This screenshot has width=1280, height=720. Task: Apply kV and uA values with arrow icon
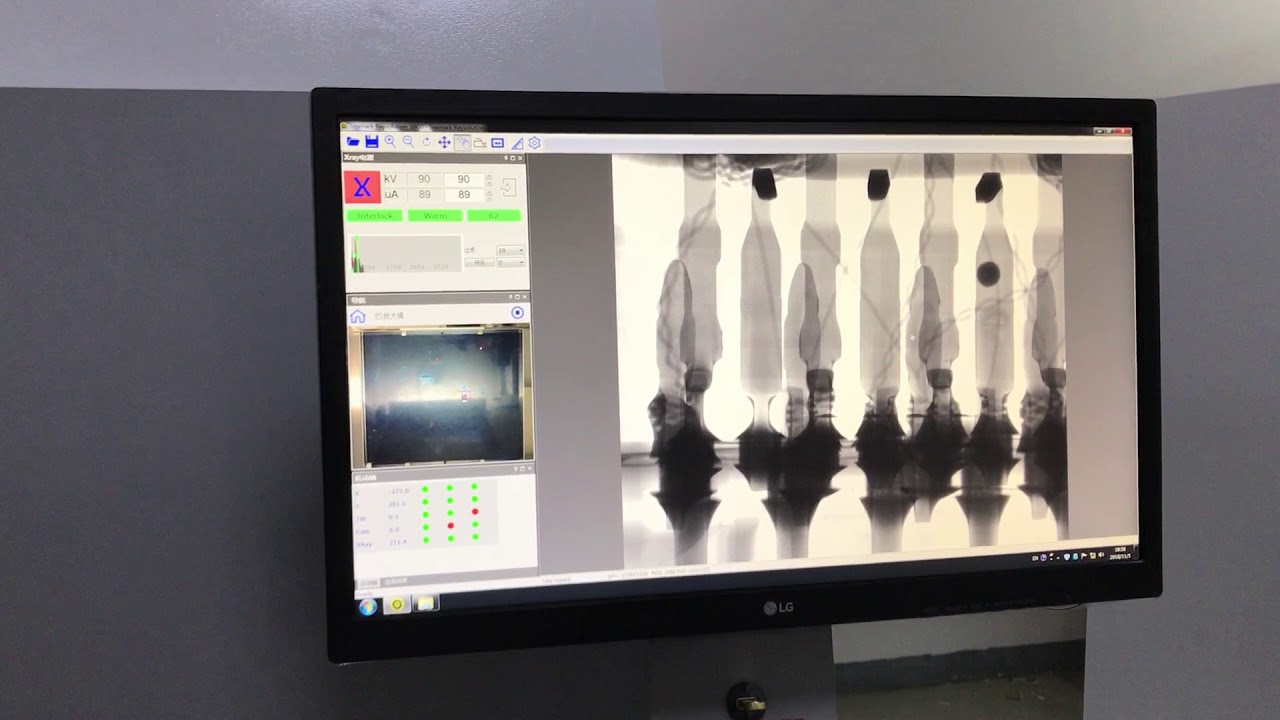(x=509, y=187)
